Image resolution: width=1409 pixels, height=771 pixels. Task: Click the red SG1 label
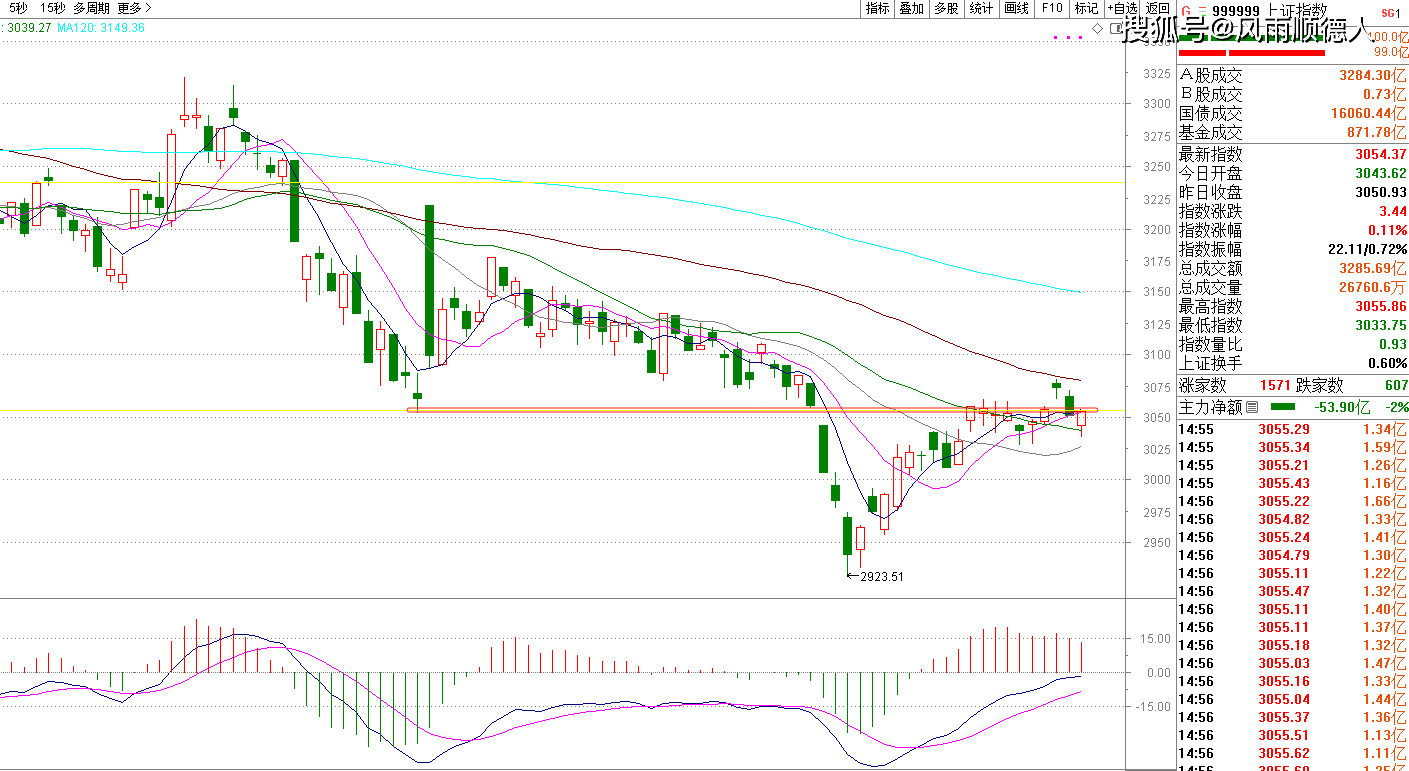click(1390, 13)
